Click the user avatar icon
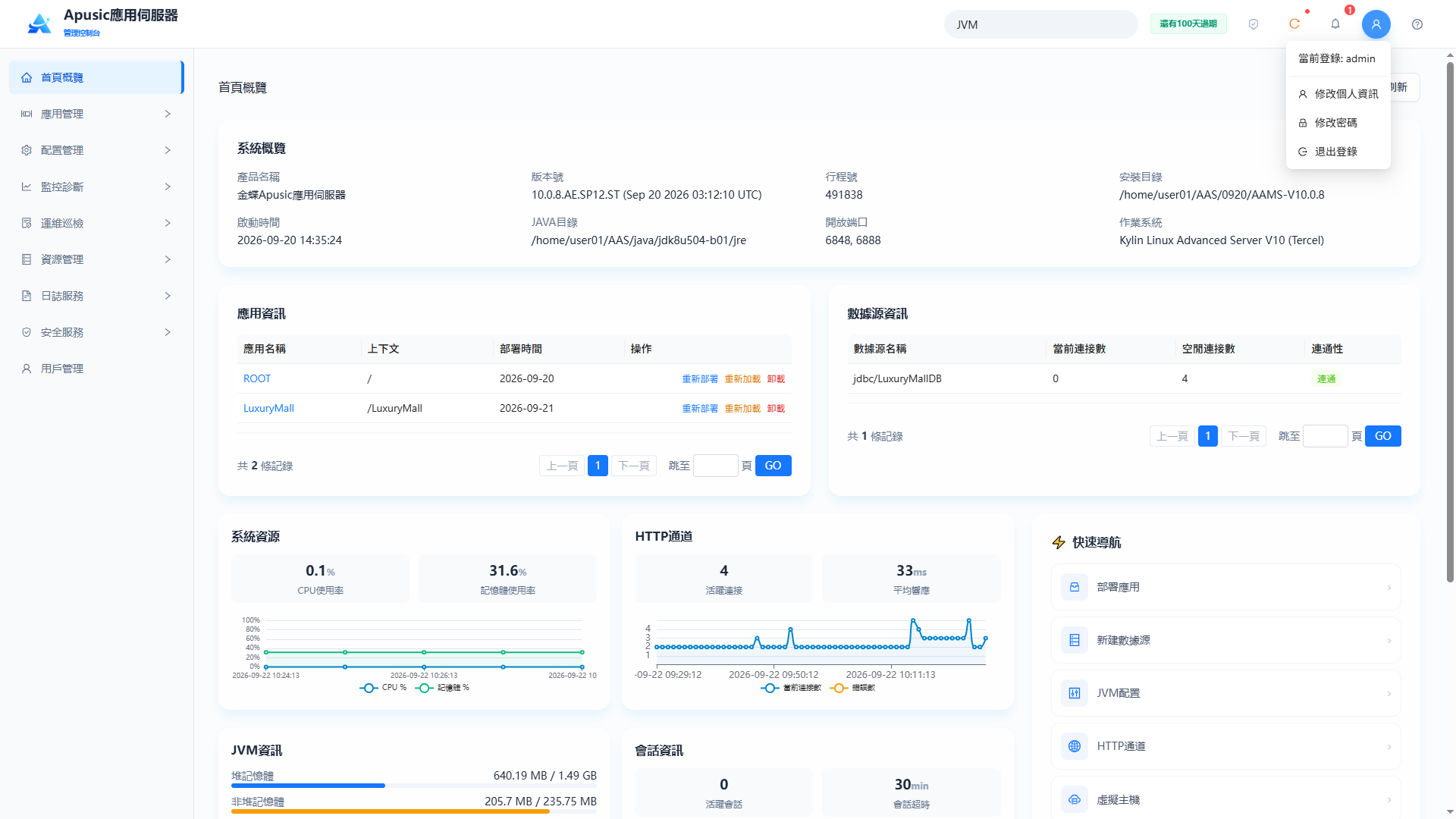1456x819 pixels. [x=1376, y=24]
